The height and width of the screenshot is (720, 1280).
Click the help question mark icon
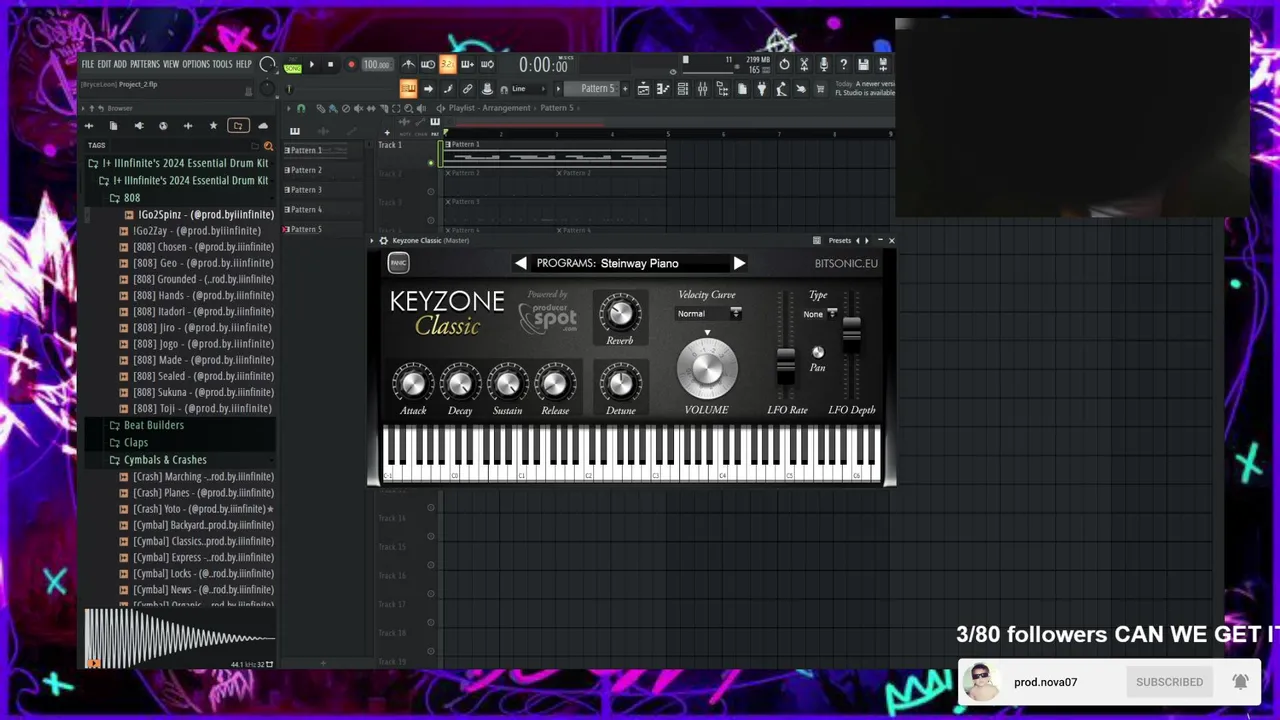[x=843, y=65]
